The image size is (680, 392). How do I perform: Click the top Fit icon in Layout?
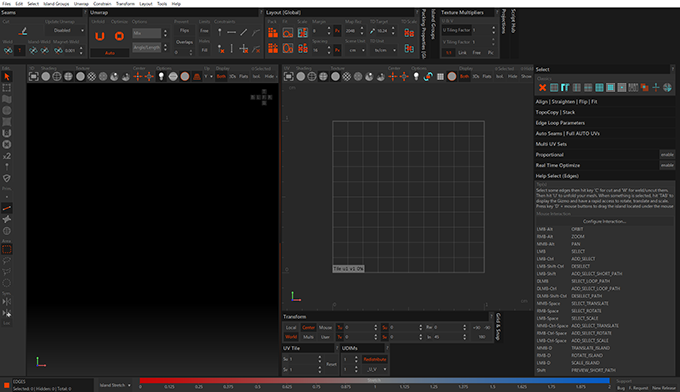(x=288, y=33)
